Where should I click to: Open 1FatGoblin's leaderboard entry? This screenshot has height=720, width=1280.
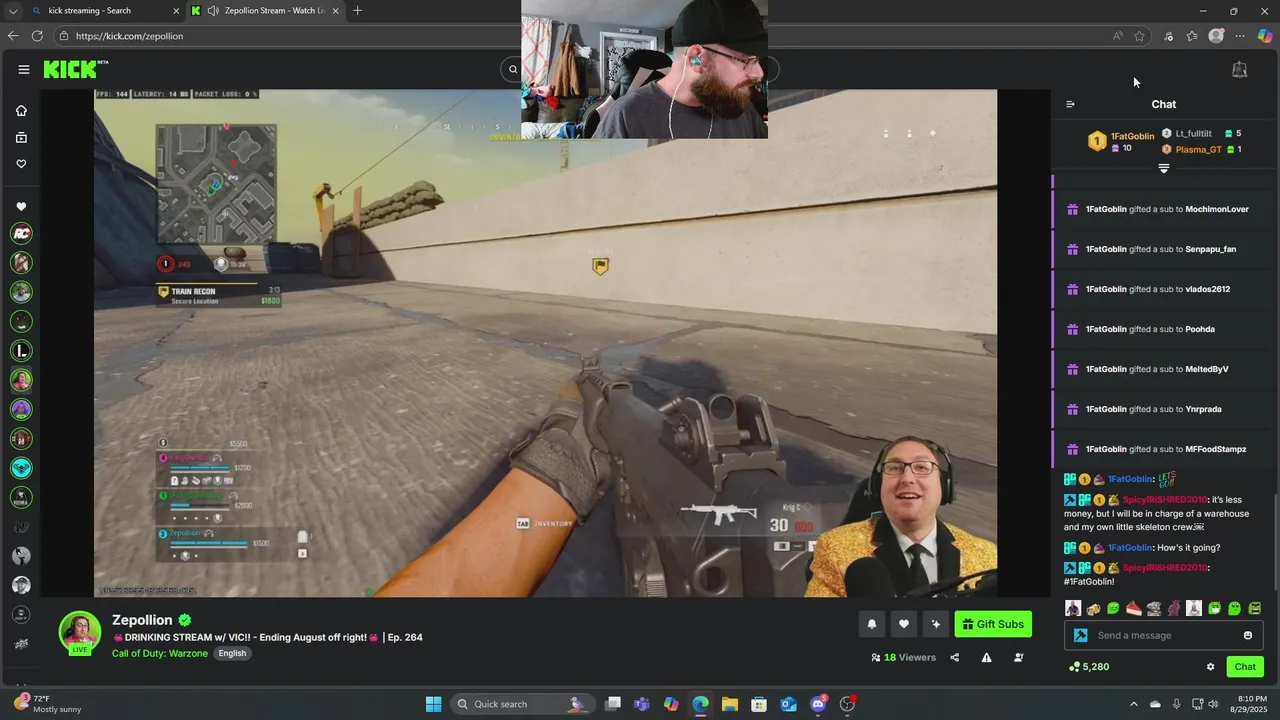click(1121, 141)
